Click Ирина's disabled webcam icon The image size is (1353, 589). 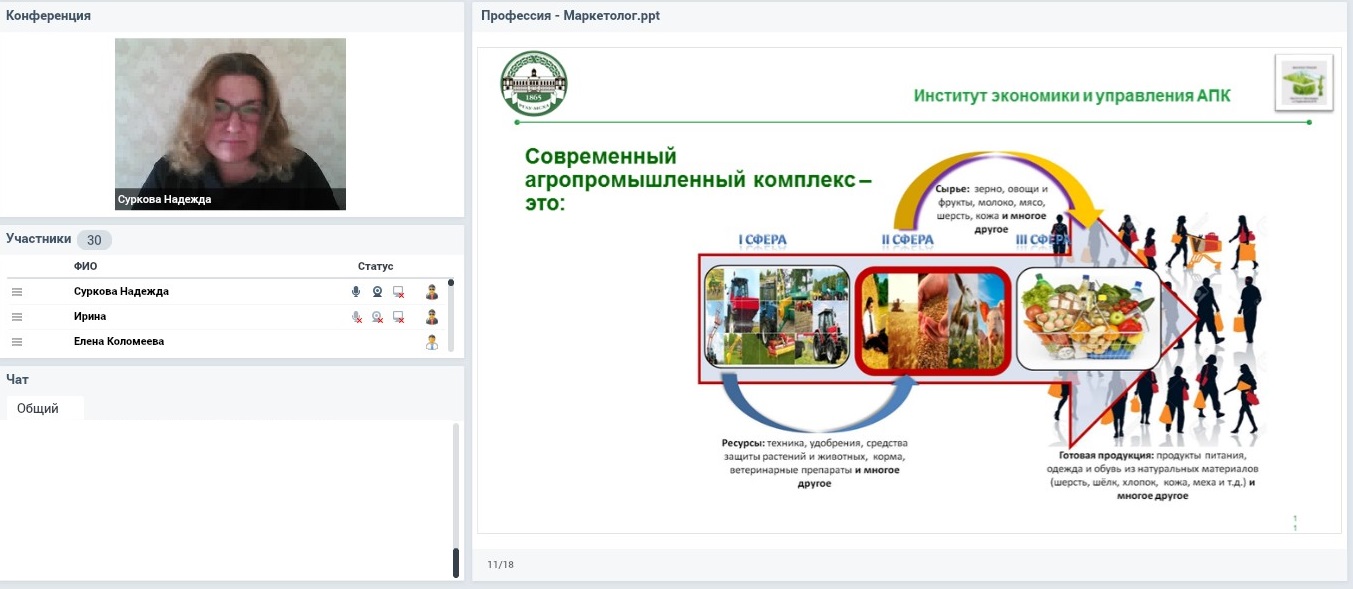(x=377, y=317)
